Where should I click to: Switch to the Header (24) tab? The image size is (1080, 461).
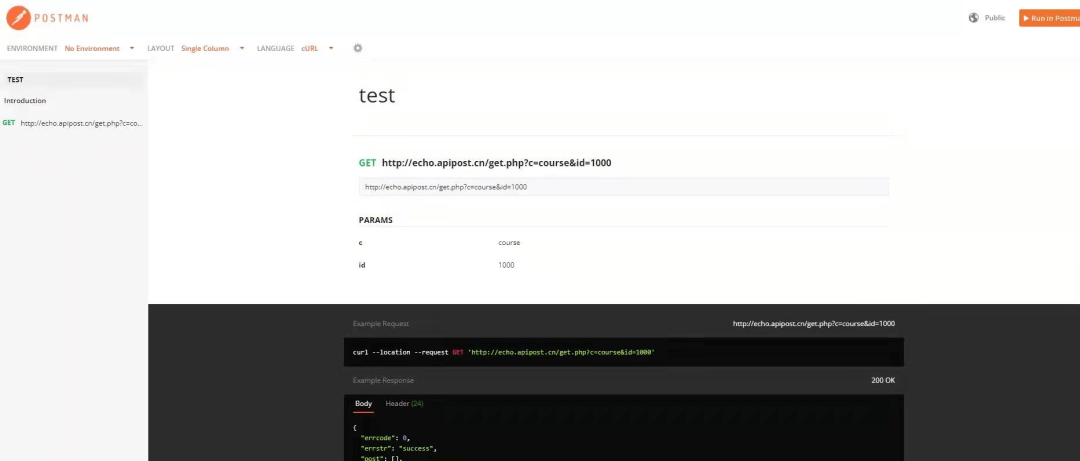[x=404, y=403]
